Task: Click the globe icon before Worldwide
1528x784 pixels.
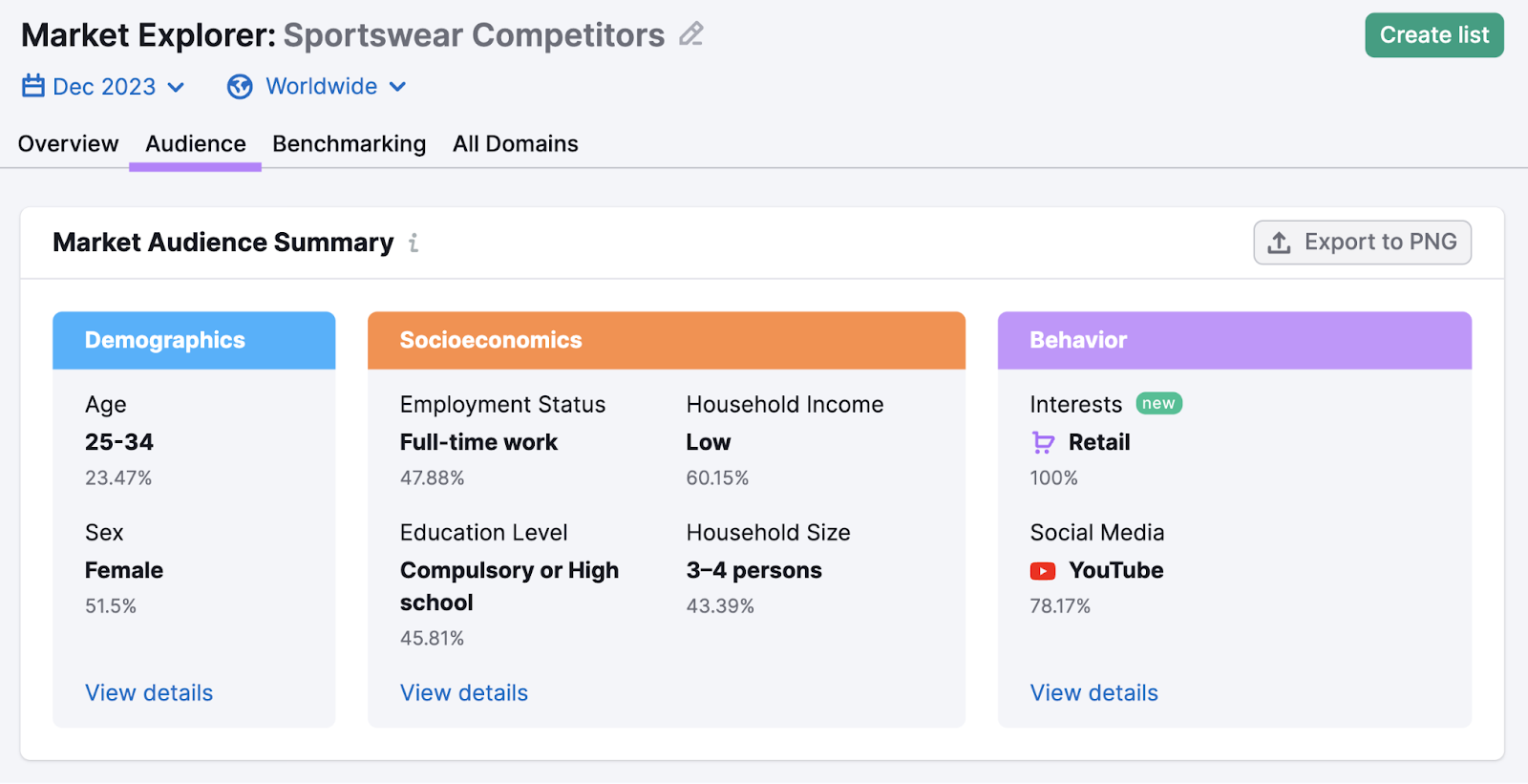Action: (x=239, y=86)
